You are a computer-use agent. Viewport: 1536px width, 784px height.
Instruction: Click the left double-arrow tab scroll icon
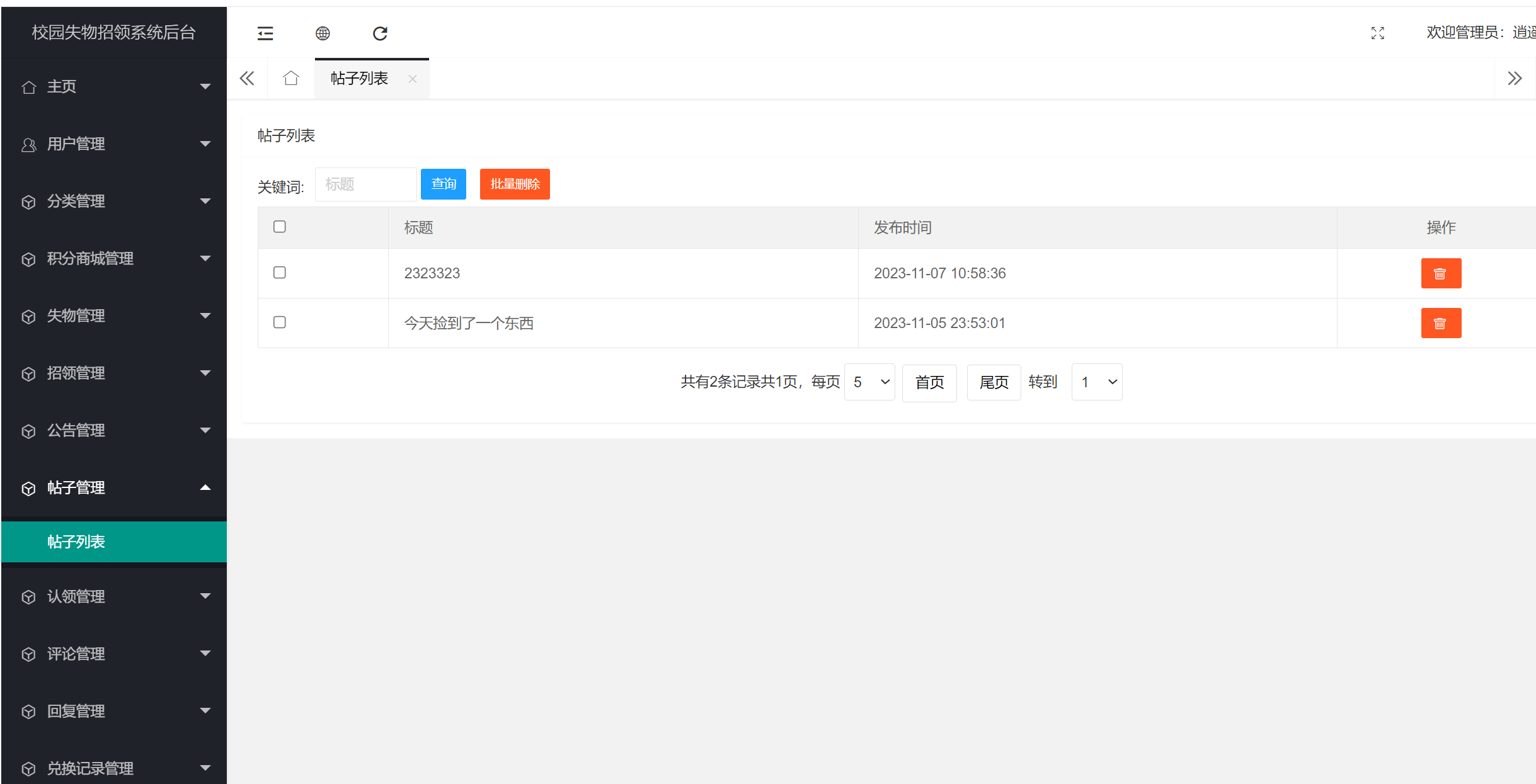click(246, 78)
